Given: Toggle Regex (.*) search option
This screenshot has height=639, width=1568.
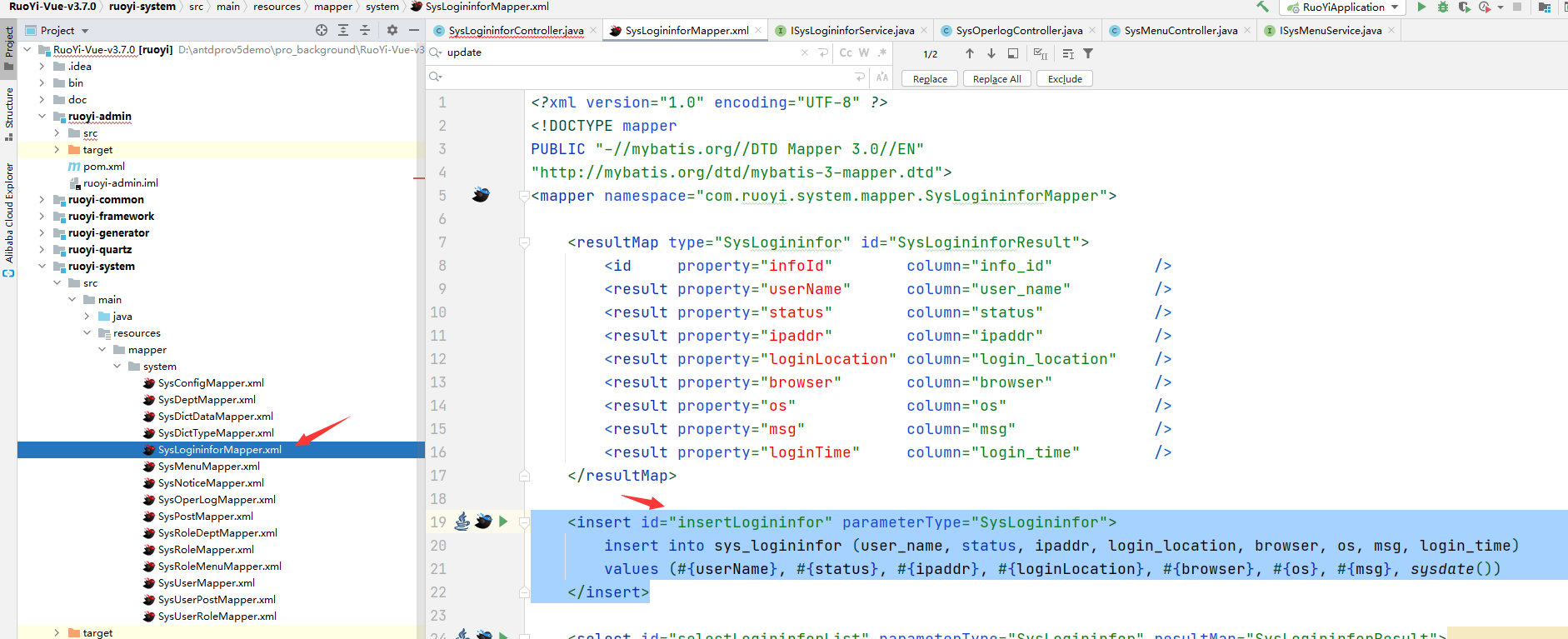Looking at the screenshot, I should (882, 52).
